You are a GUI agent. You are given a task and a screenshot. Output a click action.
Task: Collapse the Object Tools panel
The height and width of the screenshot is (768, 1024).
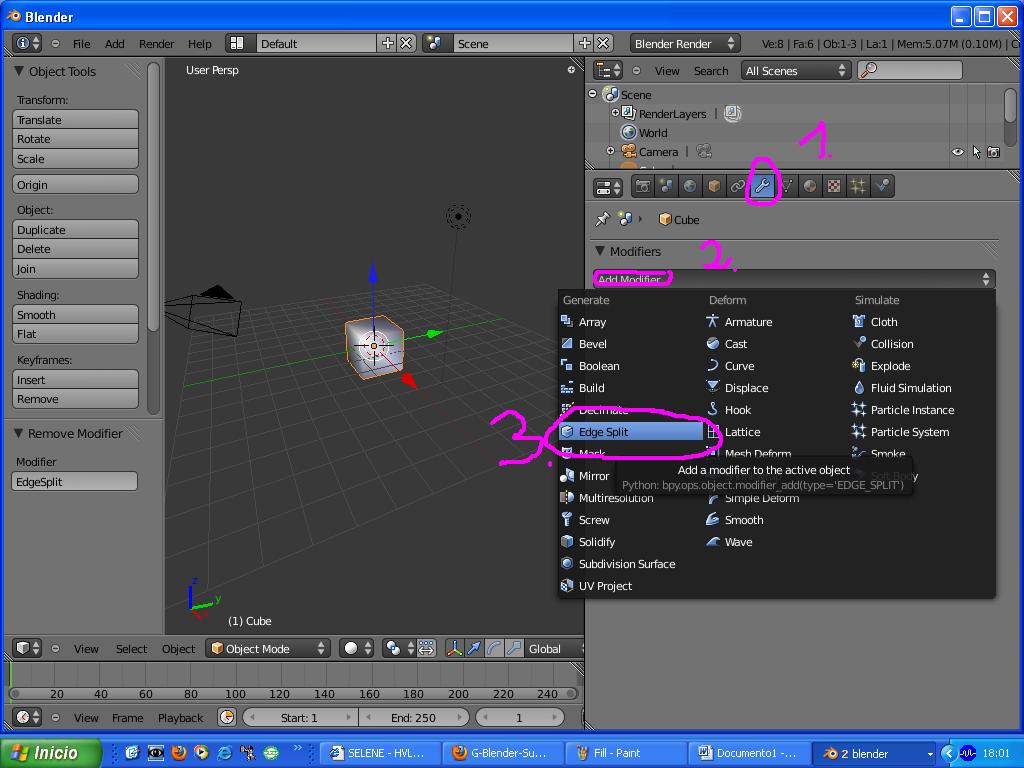point(20,71)
